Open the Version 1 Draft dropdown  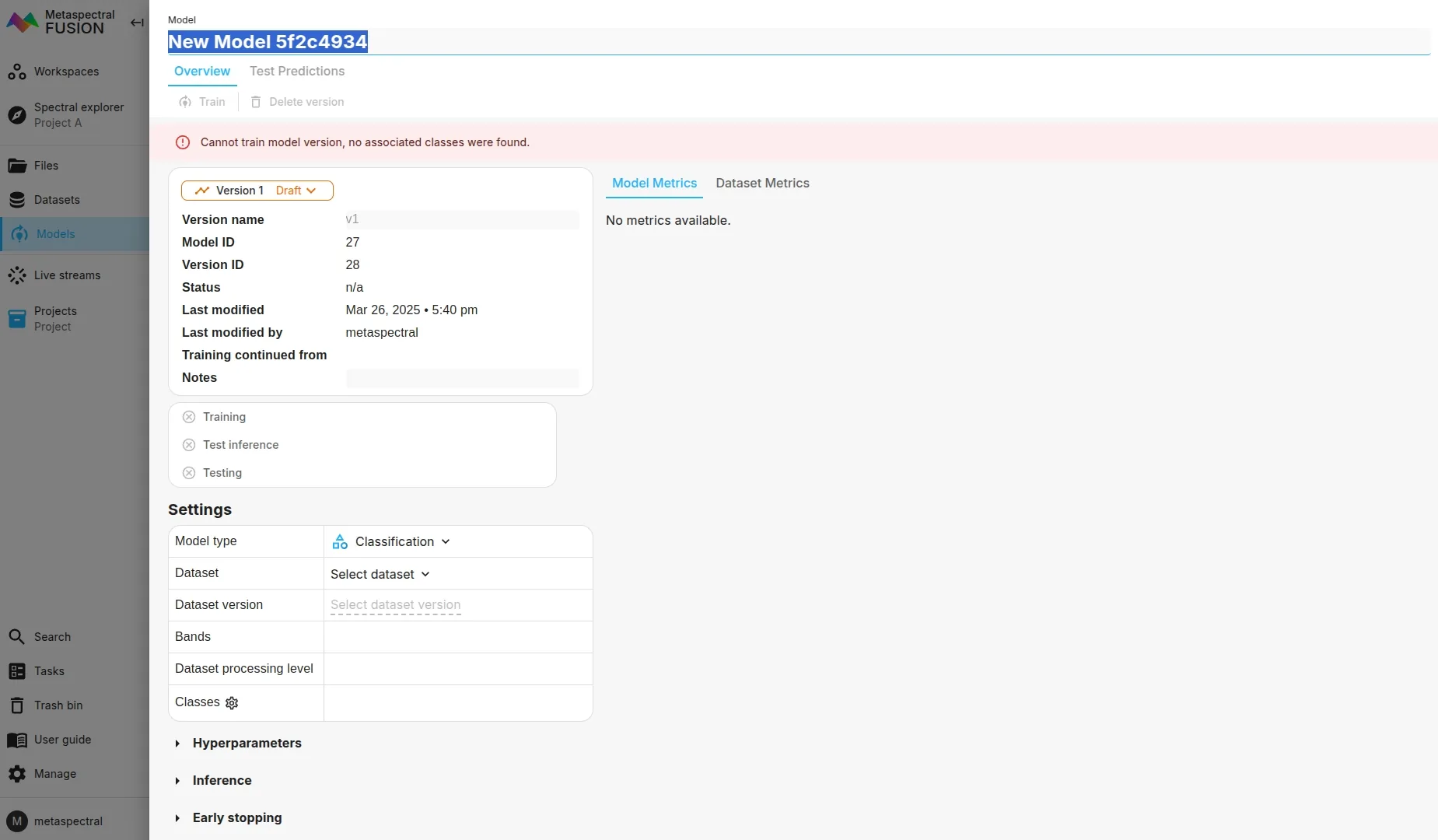(257, 191)
